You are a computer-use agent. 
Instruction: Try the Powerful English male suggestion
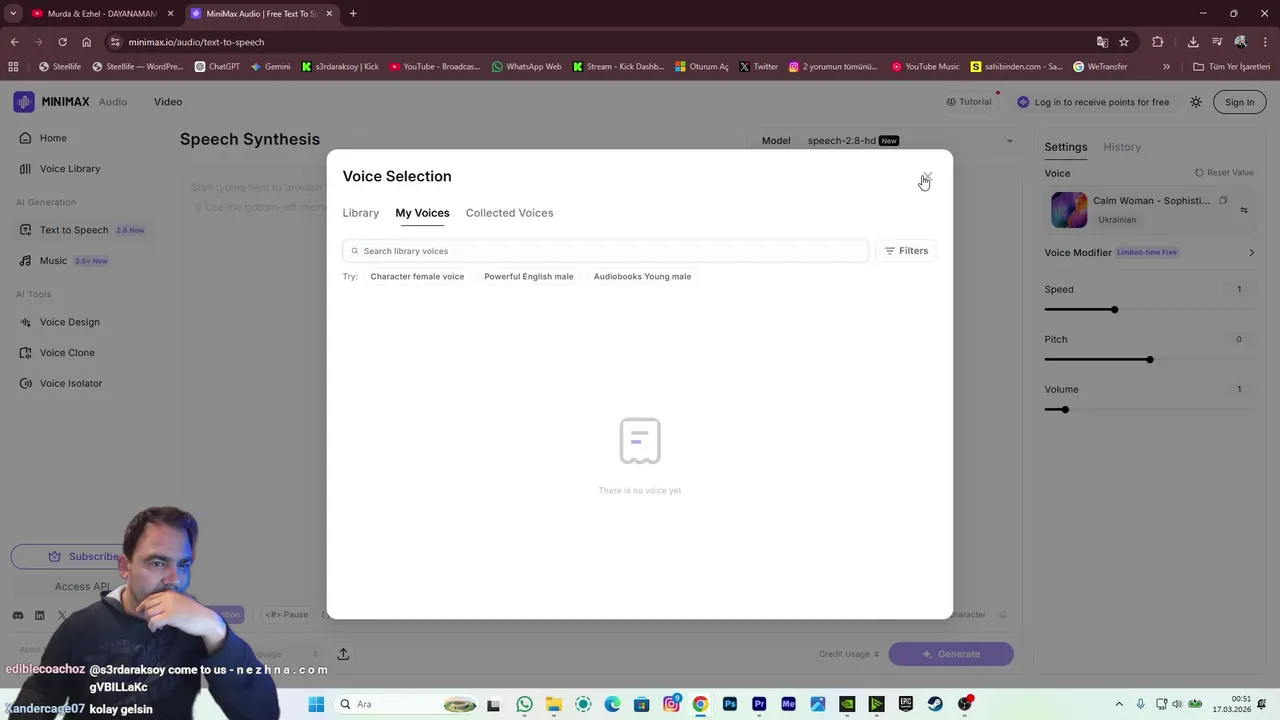[x=529, y=276]
